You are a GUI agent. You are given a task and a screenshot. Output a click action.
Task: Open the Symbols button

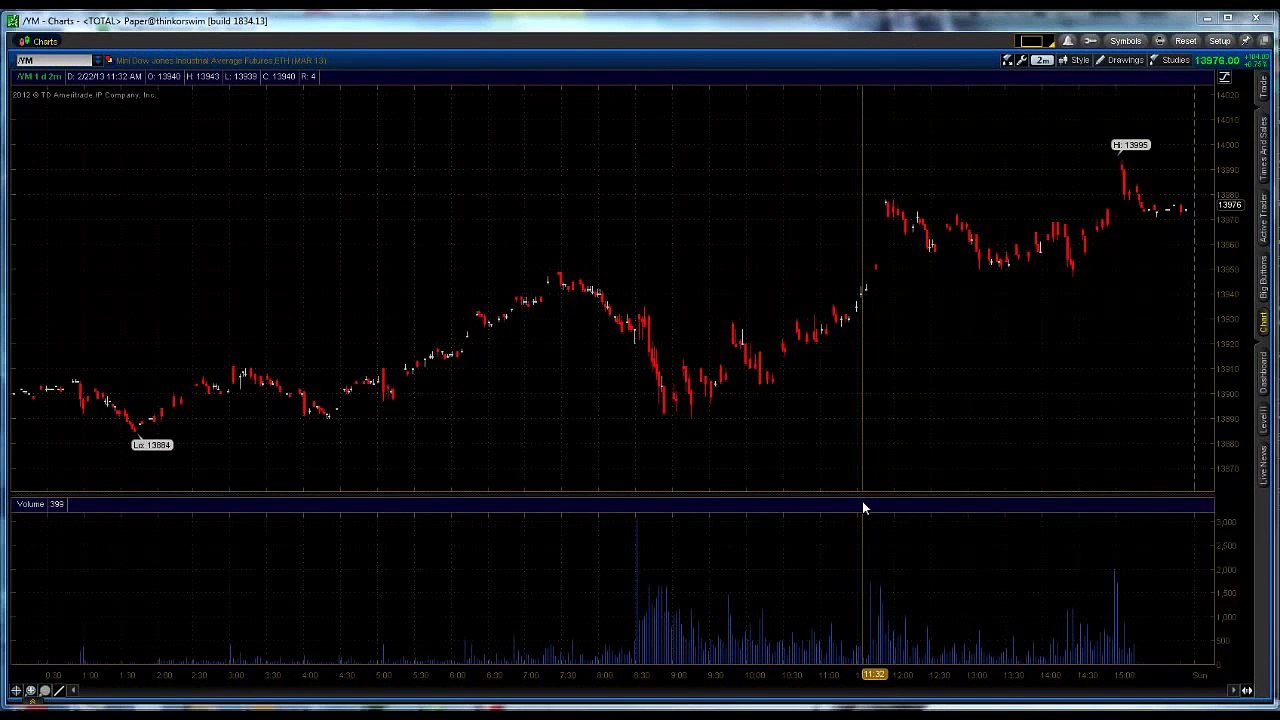pyautogui.click(x=1125, y=41)
